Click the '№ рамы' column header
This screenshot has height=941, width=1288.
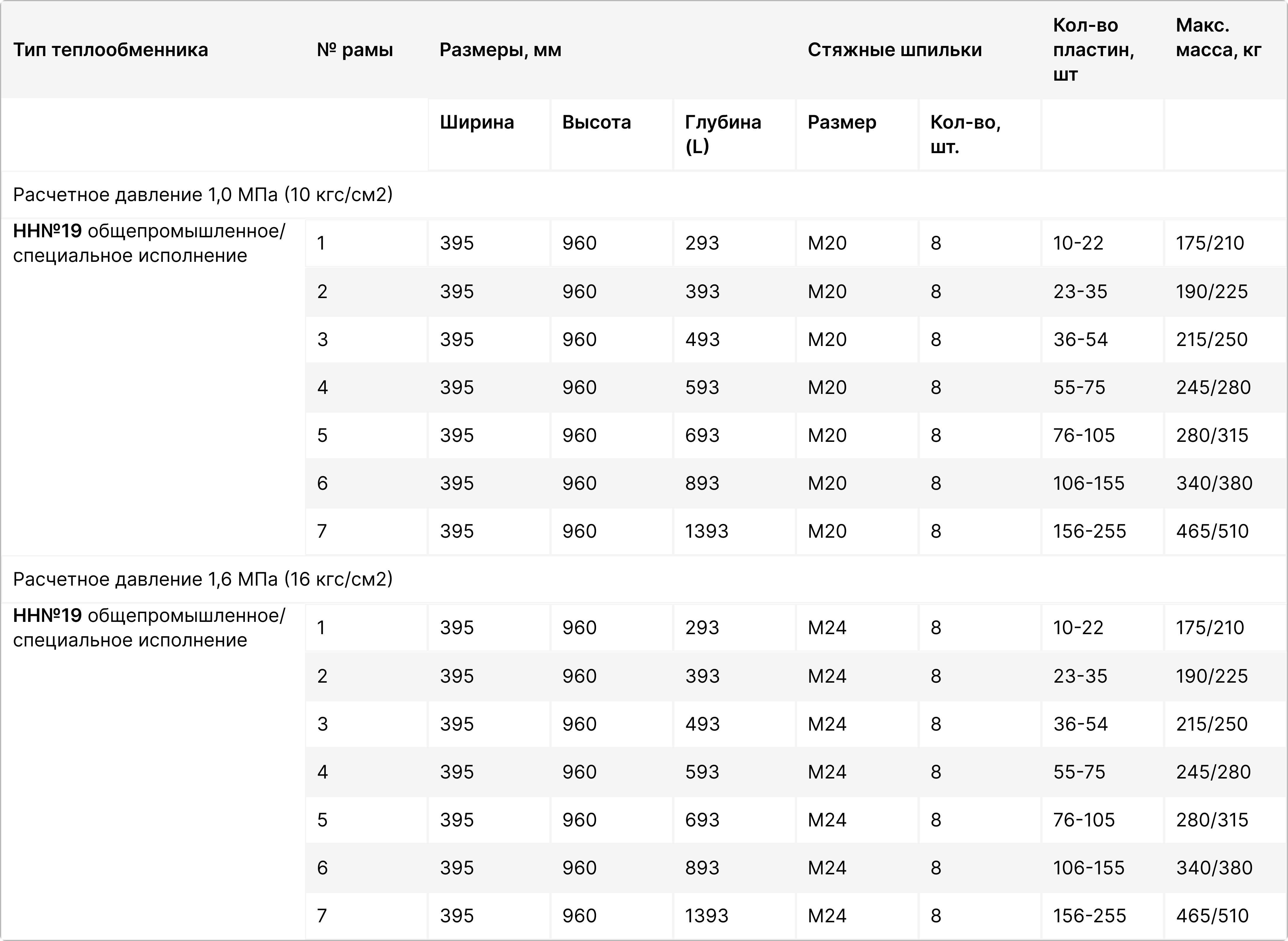[x=355, y=50]
